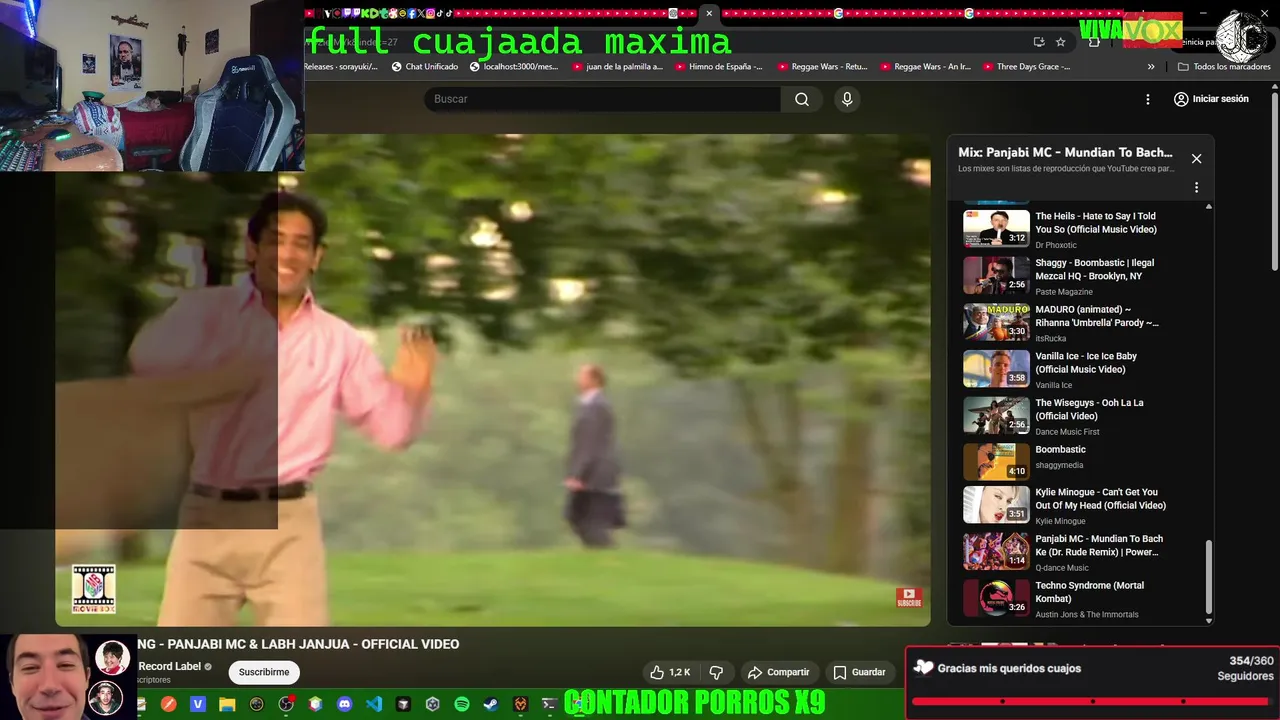Open Steam from the taskbar
This screenshot has height=720, width=1280.
pos(490,704)
